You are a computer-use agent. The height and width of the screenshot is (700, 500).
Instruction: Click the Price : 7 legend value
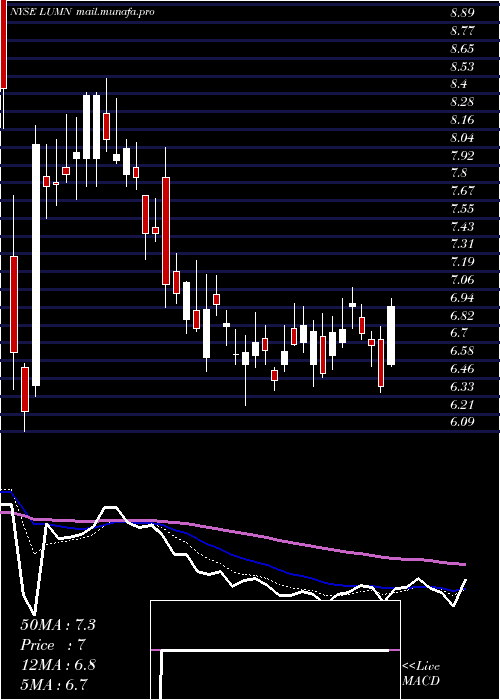coord(53,645)
